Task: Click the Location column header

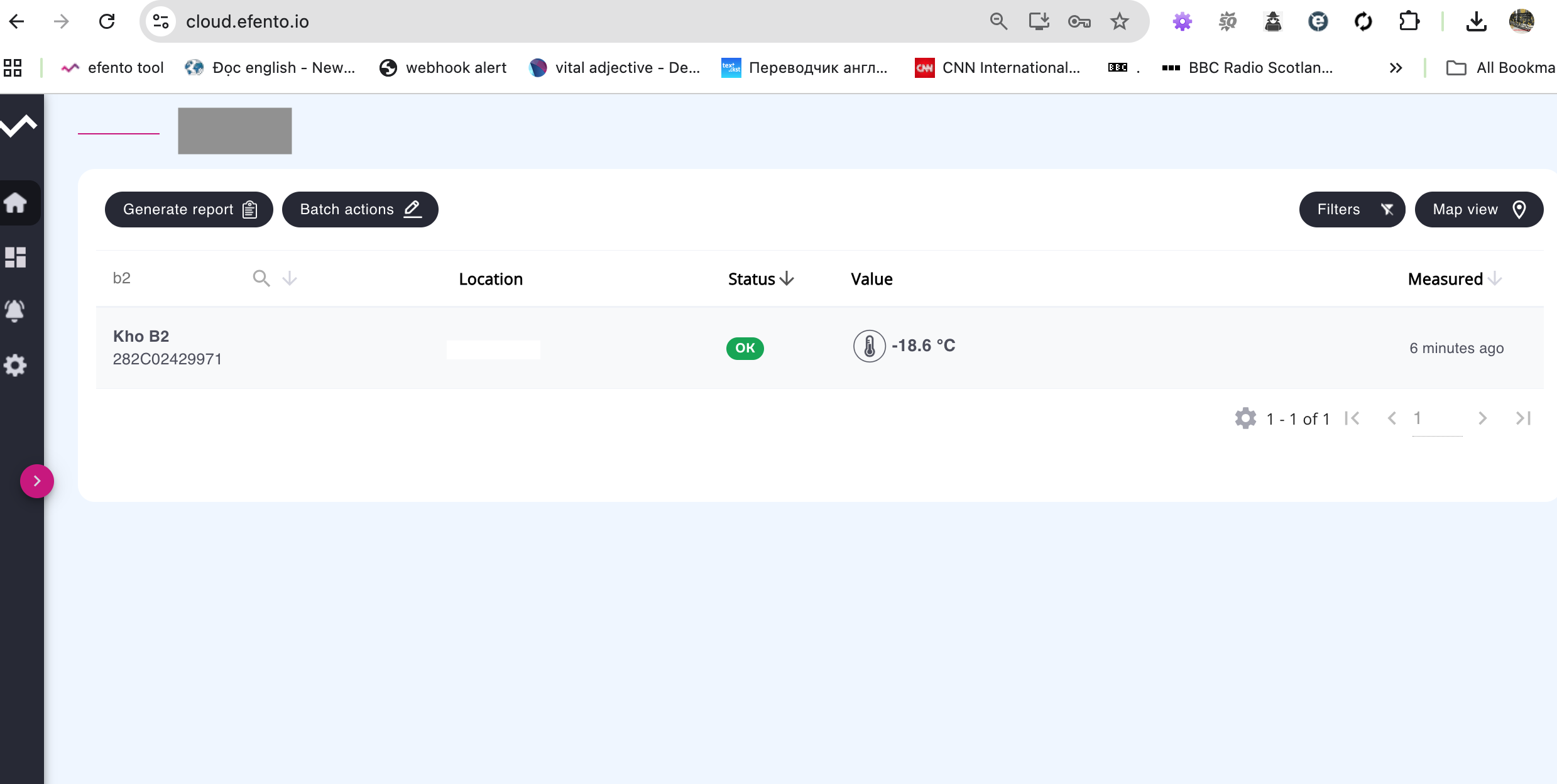Action: pos(491,279)
